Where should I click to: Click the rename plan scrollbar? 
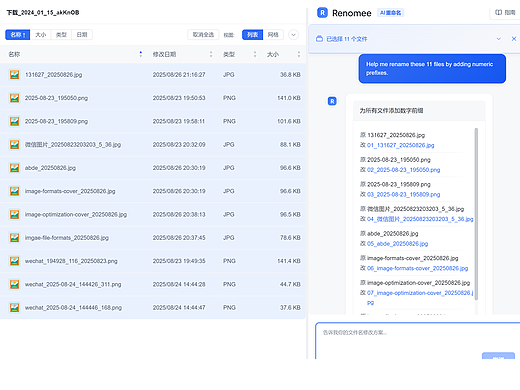pos(476,214)
